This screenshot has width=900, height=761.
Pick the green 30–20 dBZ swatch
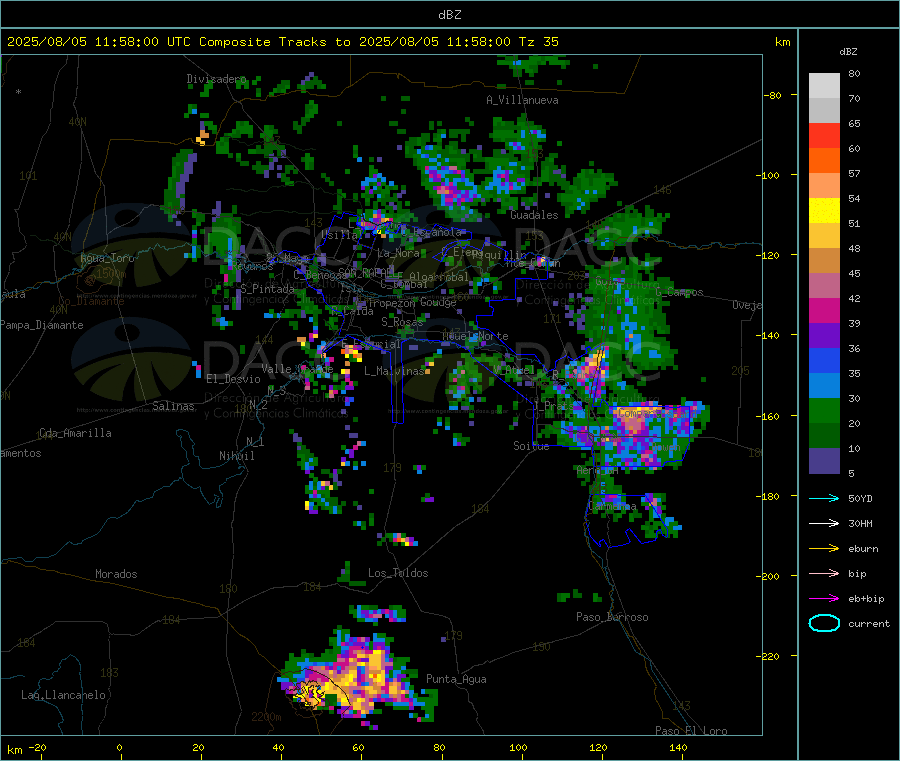click(824, 411)
